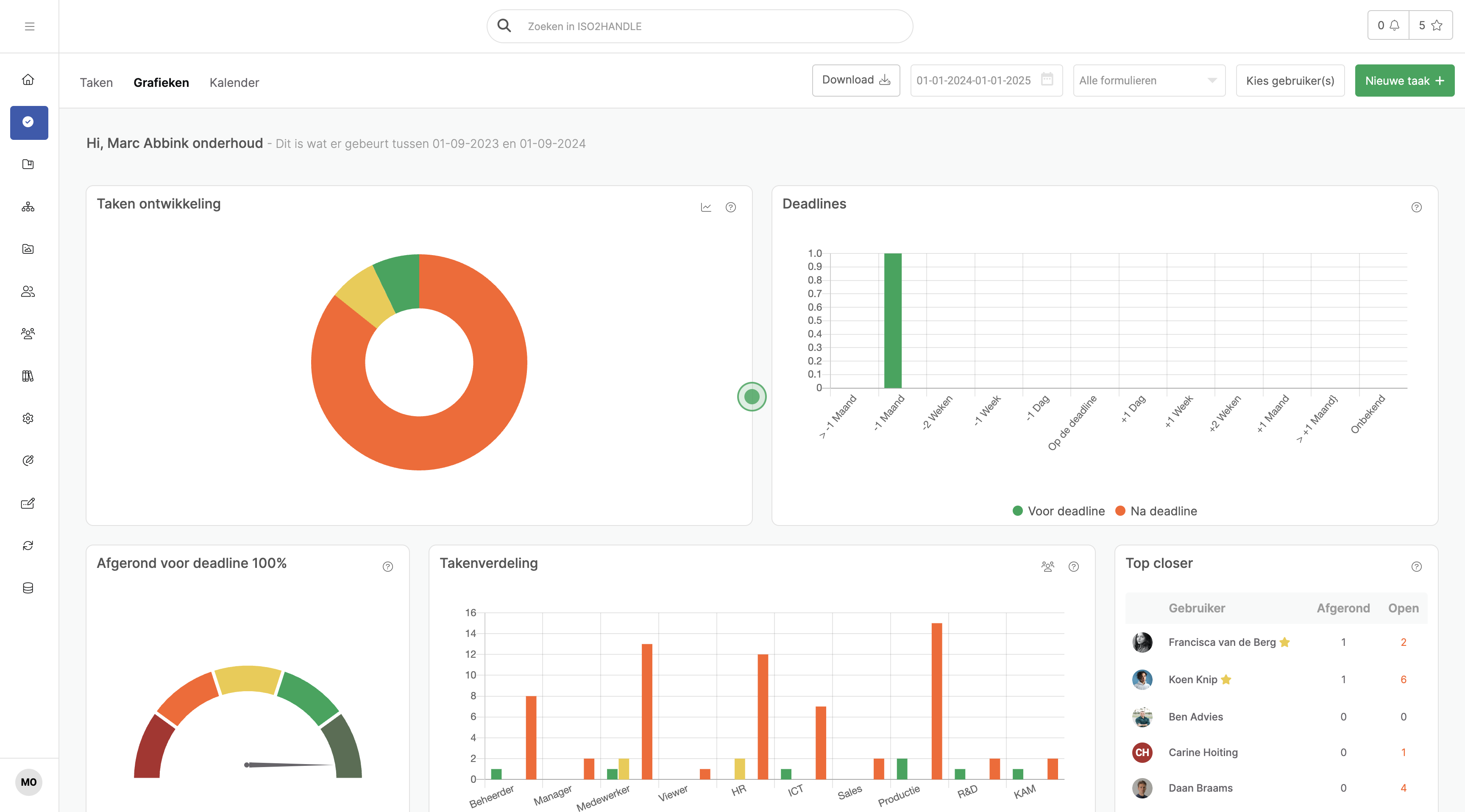
Task: Open the image gallery sidebar icon
Action: pos(28,249)
